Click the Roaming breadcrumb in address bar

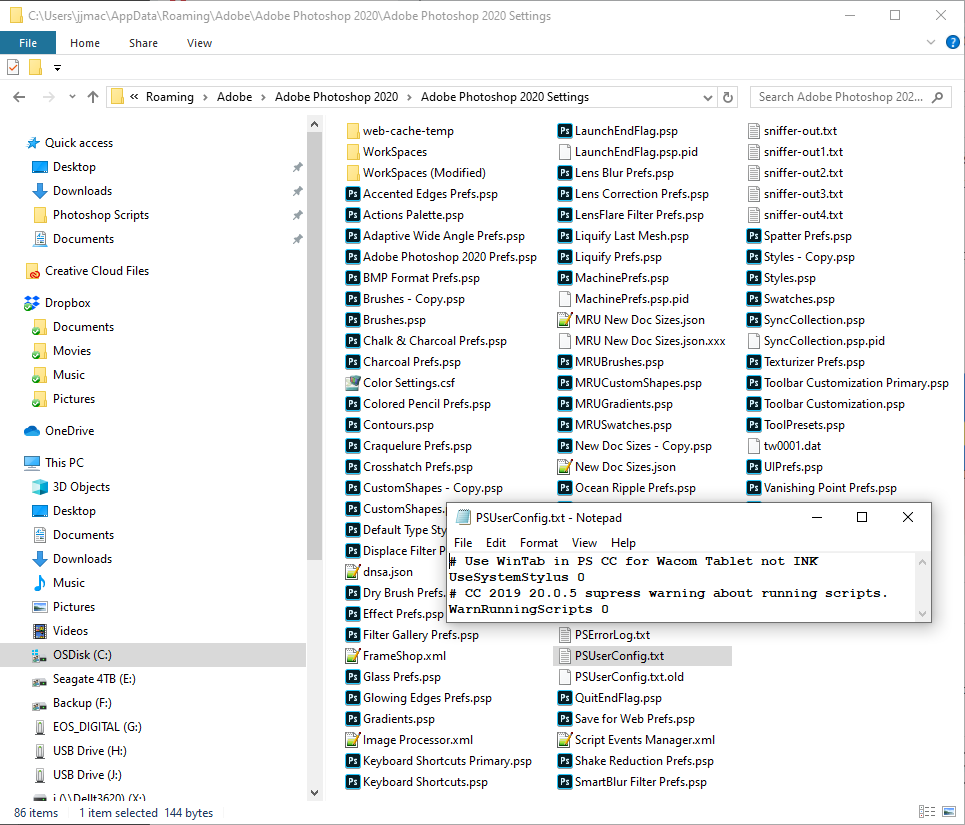(170, 97)
